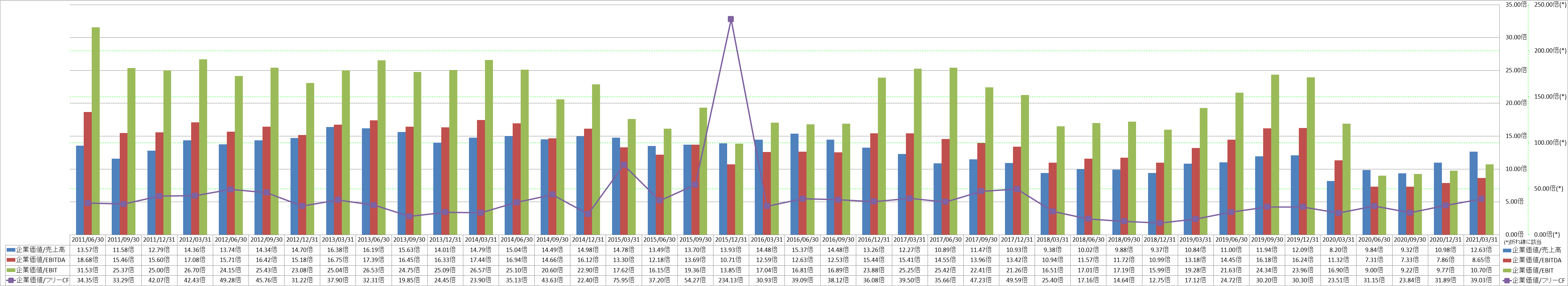Click the 7.31倍 EBITDA cell
Image resolution: width=1568 pixels, height=286 pixels.
1374,260
